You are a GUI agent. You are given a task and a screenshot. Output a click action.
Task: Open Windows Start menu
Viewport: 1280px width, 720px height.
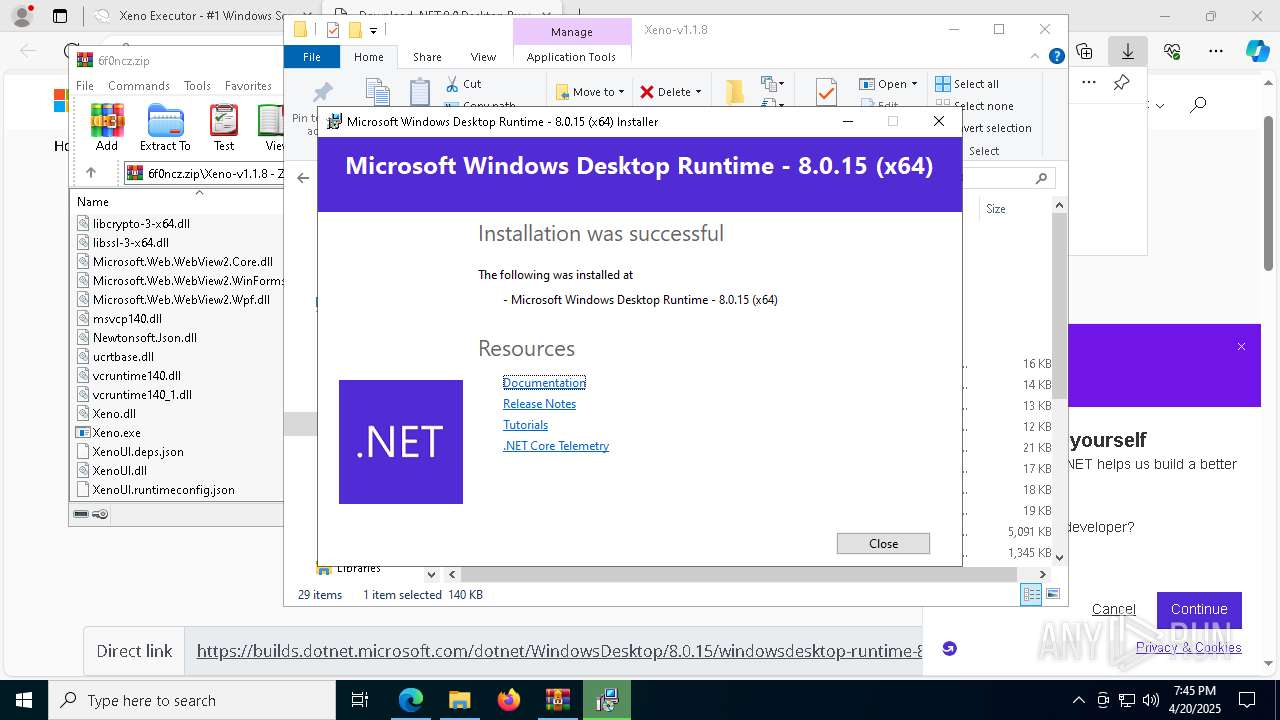coord(24,700)
